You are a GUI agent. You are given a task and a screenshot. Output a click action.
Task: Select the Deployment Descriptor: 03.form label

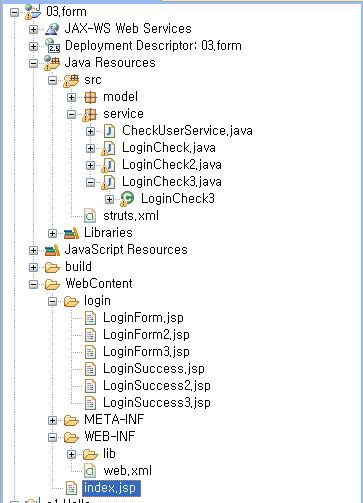(153, 46)
